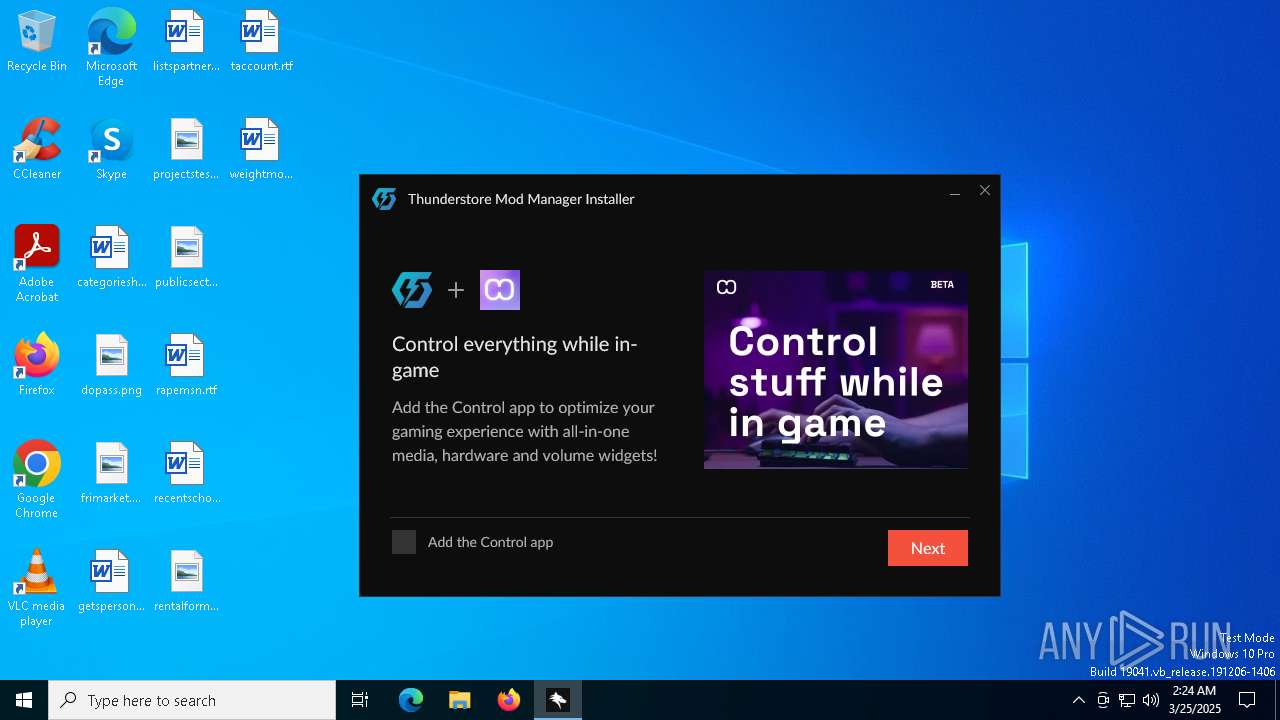Viewport: 1280px width, 720px height.
Task: Click the blue Thunderstore icon beside the plus
Action: pyautogui.click(x=412, y=290)
